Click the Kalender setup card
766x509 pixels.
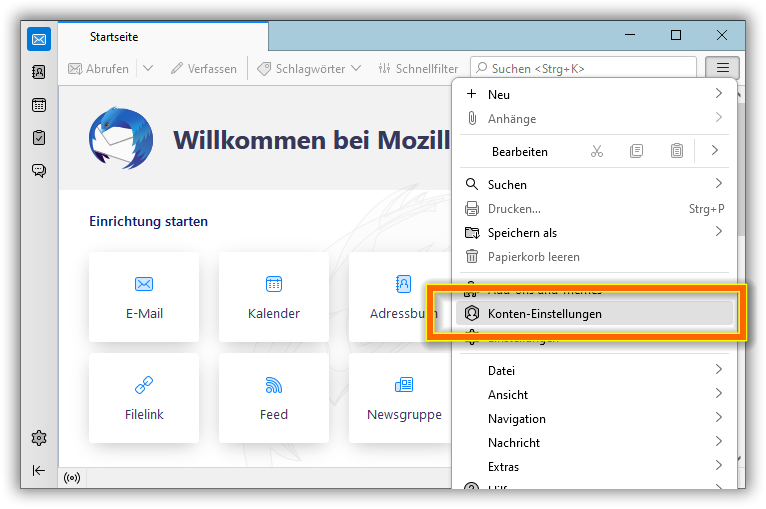tap(274, 297)
